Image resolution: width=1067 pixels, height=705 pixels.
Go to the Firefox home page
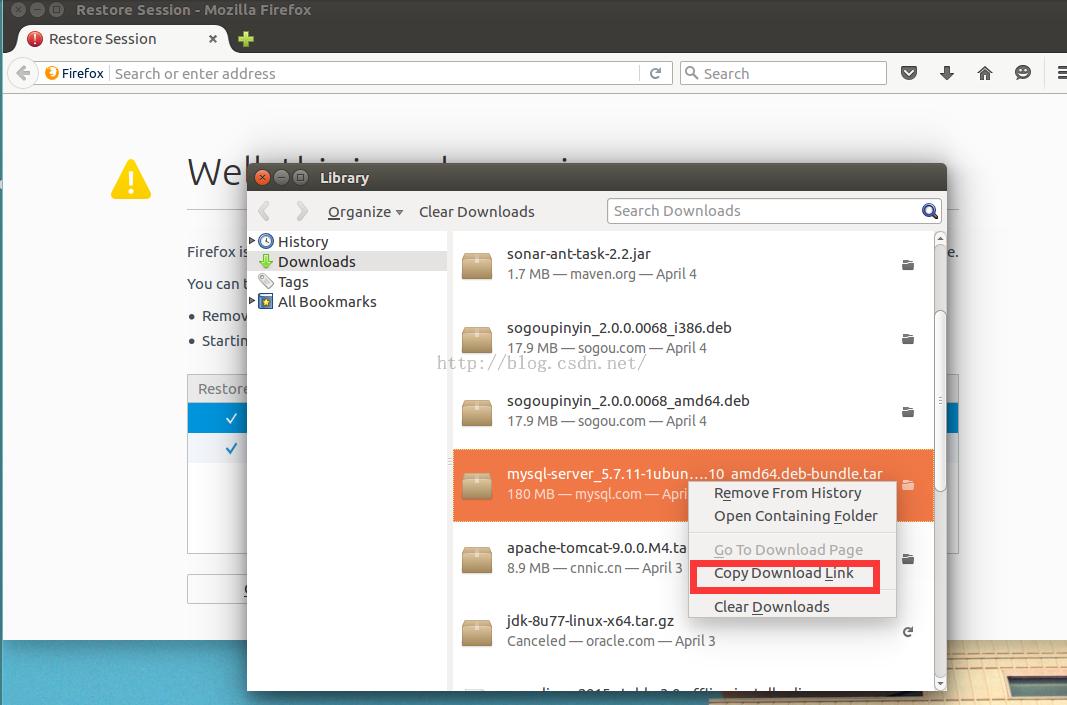click(x=985, y=73)
